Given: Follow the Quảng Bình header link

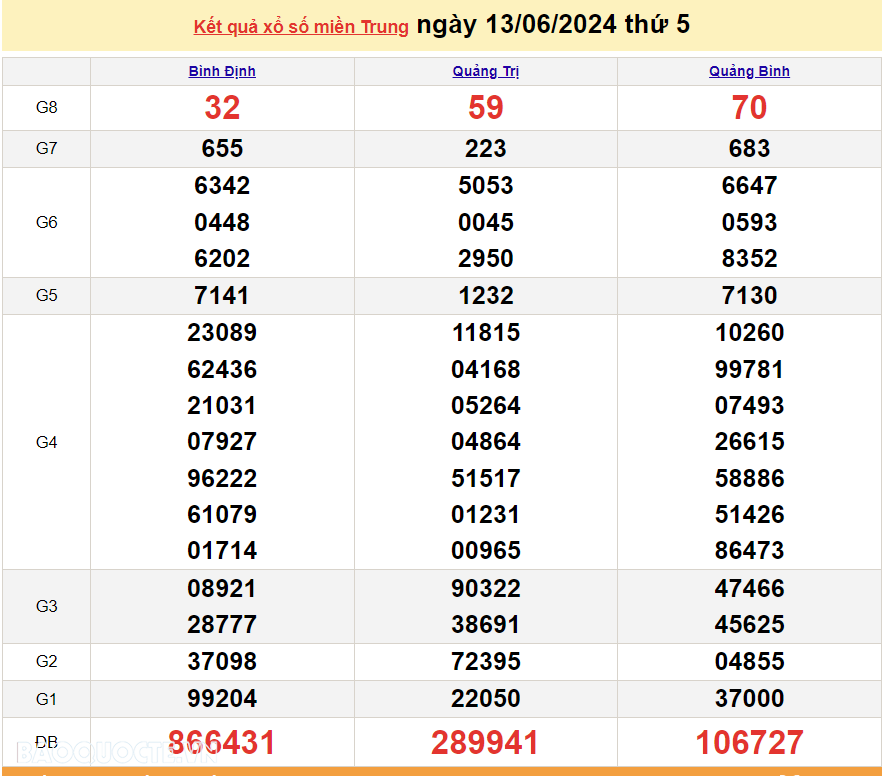Looking at the screenshot, I should (749, 71).
